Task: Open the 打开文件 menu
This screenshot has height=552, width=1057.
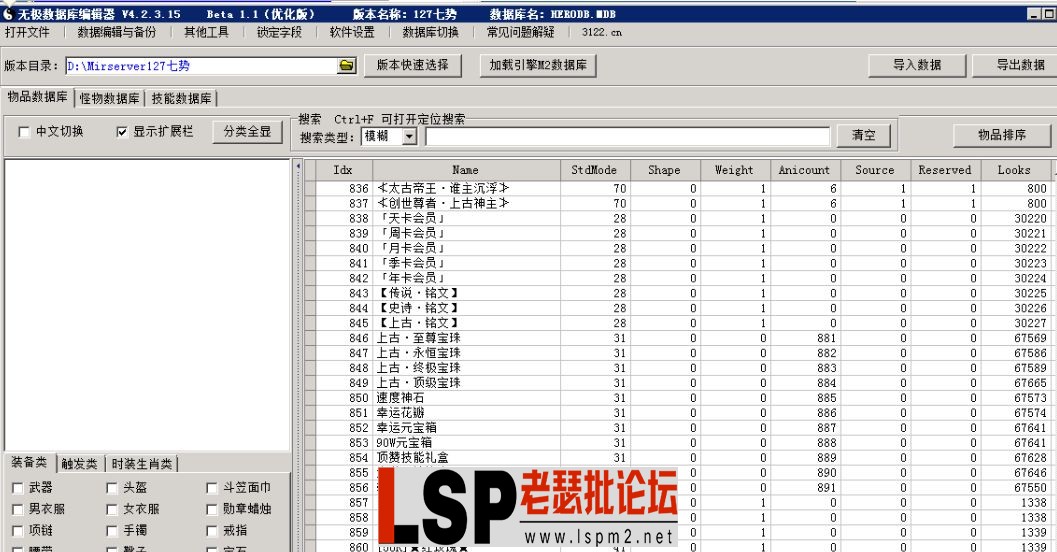Action: (x=27, y=32)
